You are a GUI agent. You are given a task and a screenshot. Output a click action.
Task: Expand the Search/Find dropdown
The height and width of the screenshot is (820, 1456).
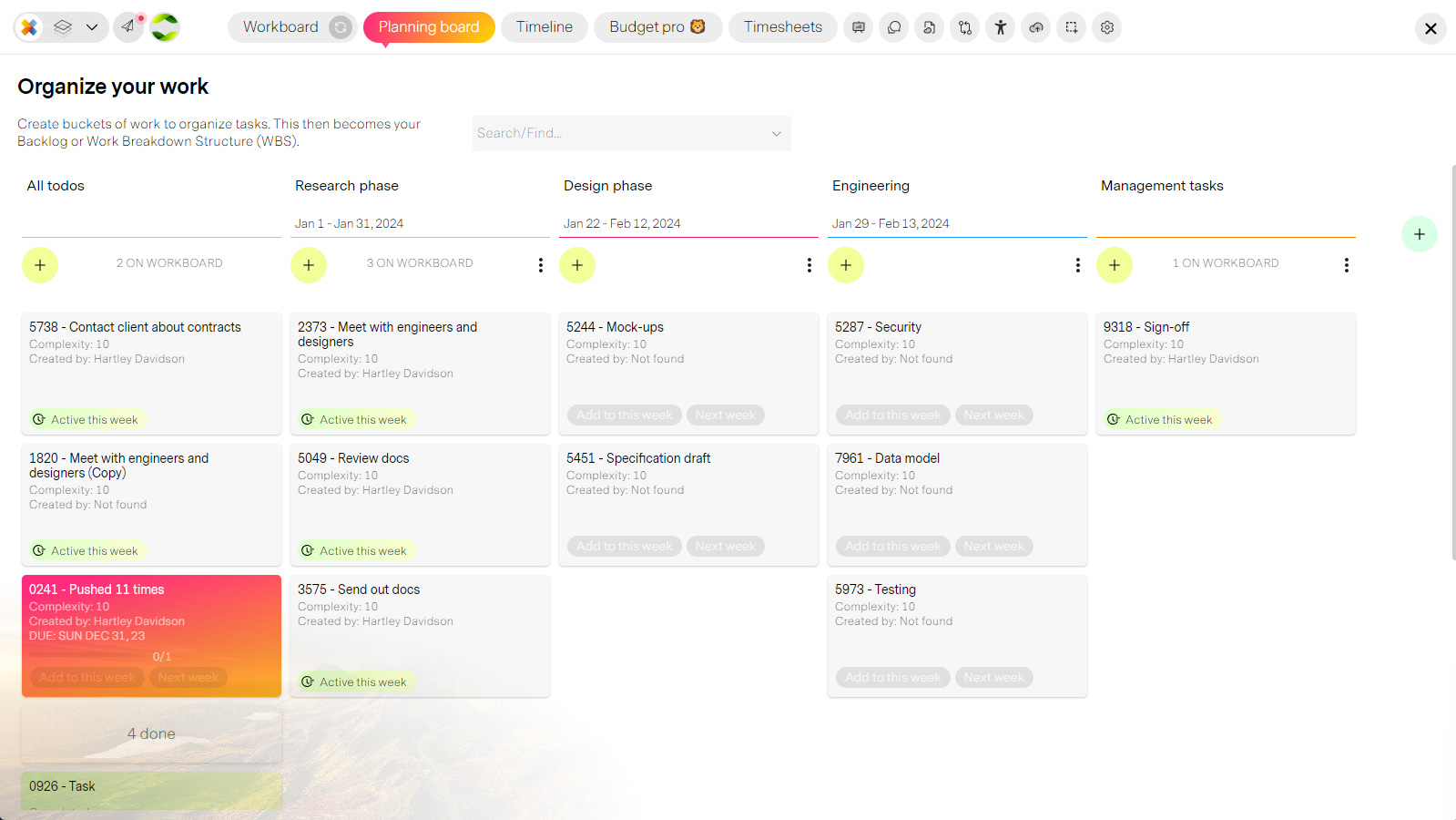tap(631, 133)
